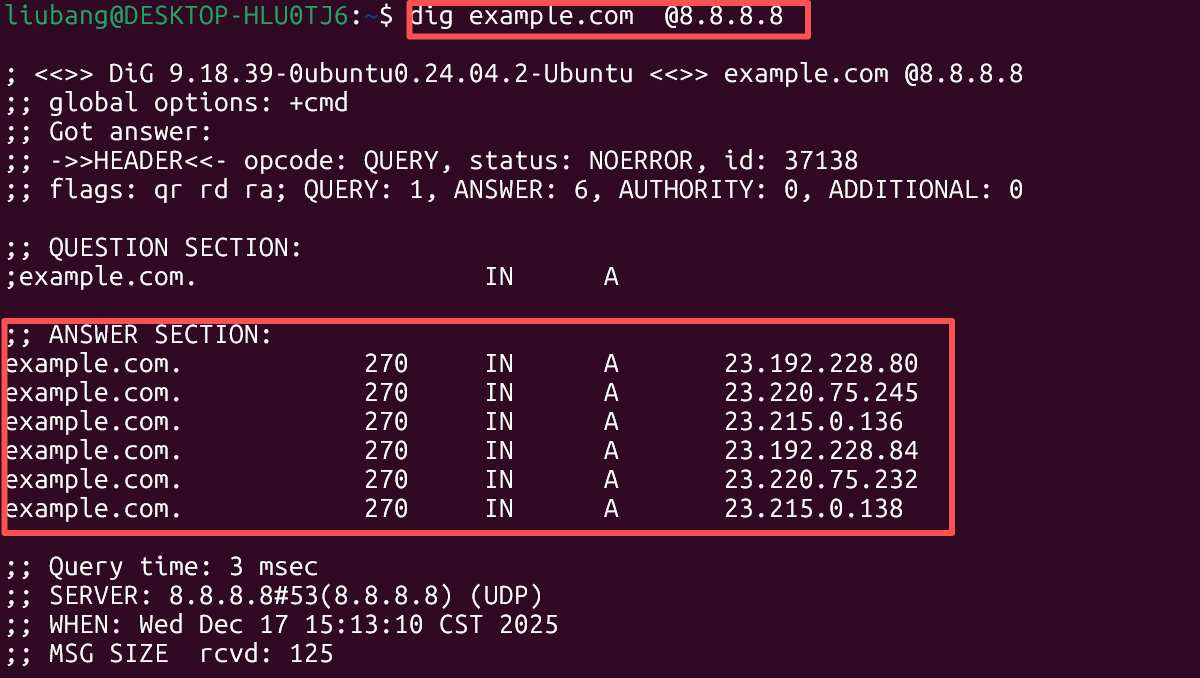
Task: Click IP address 23.192.228.80
Action: tap(821, 364)
